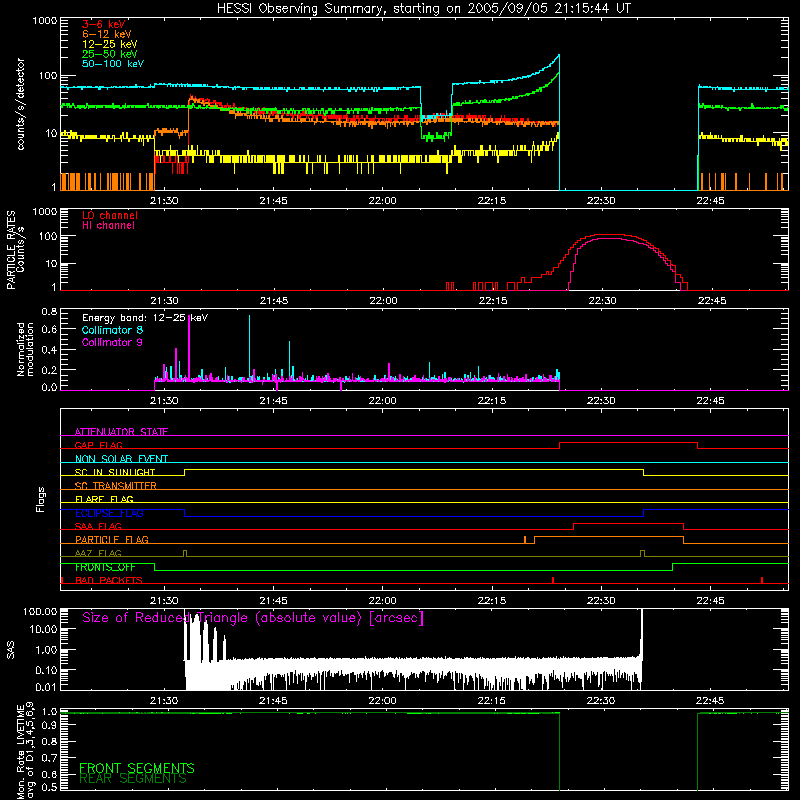The image size is (800, 800).
Task: Click the SC_IN_SUNLIGHT flag label
Action: (x=115, y=472)
